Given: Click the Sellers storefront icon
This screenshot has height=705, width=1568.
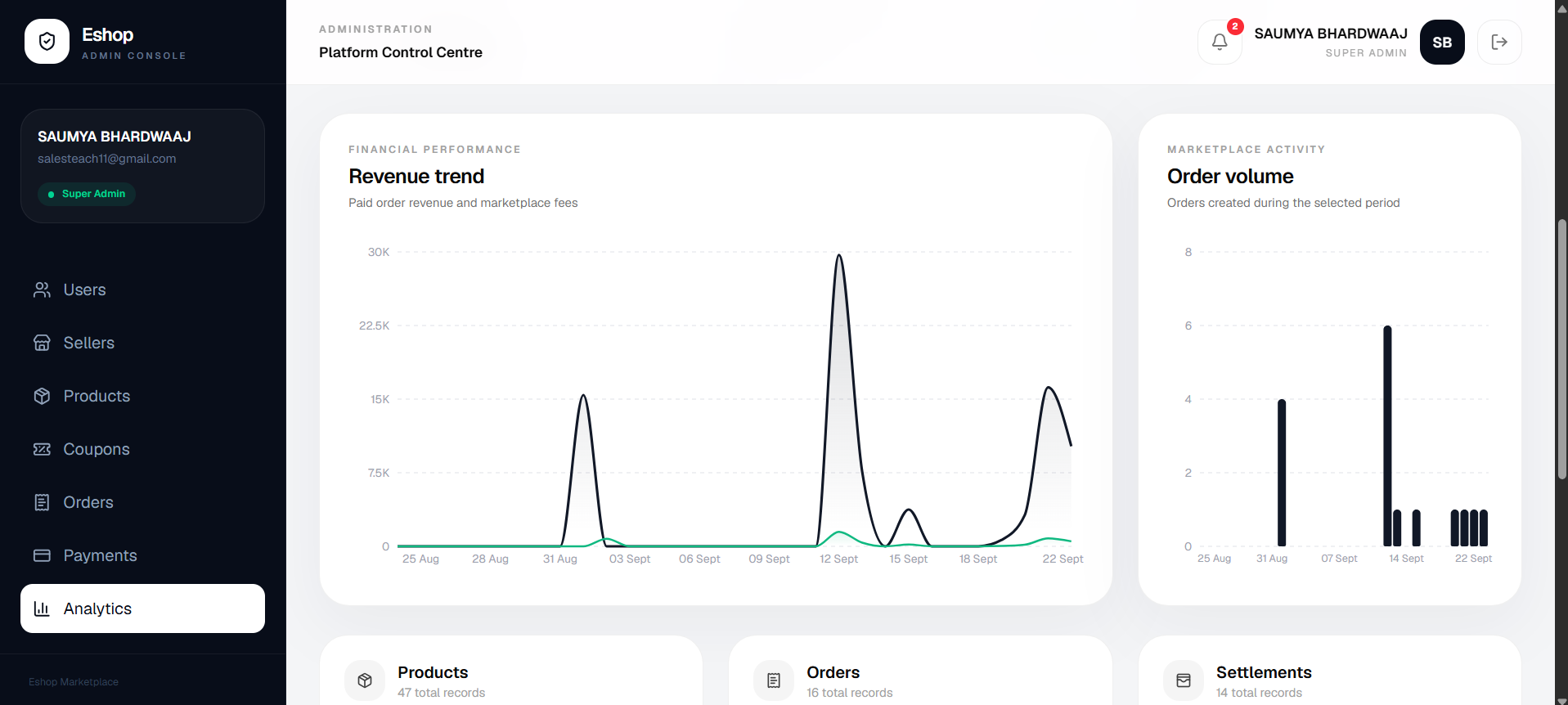Looking at the screenshot, I should tap(42, 343).
